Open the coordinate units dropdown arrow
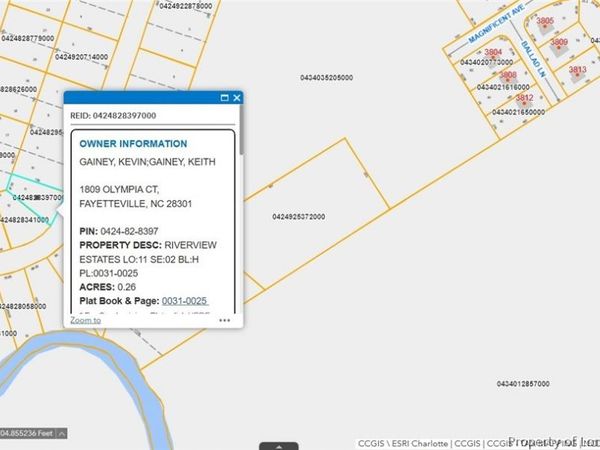600x450 pixels. click(x=62, y=433)
